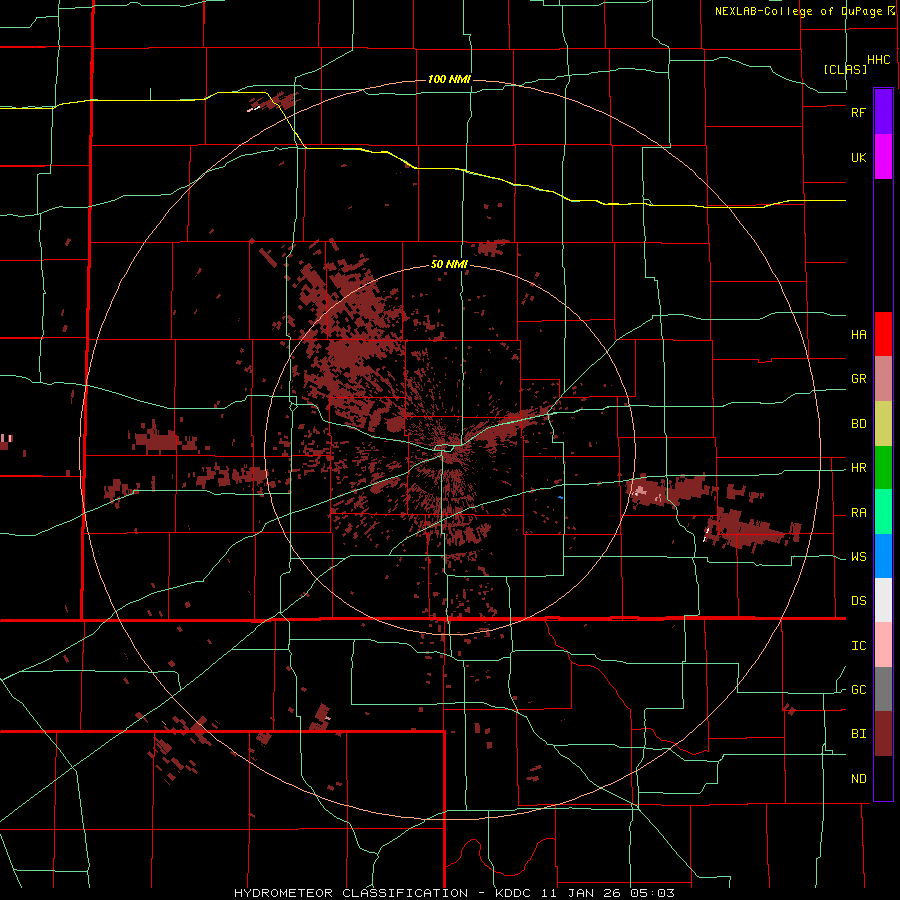Pick the RA light-green legend swatch
Screen dimensions: 900x900
click(x=883, y=512)
